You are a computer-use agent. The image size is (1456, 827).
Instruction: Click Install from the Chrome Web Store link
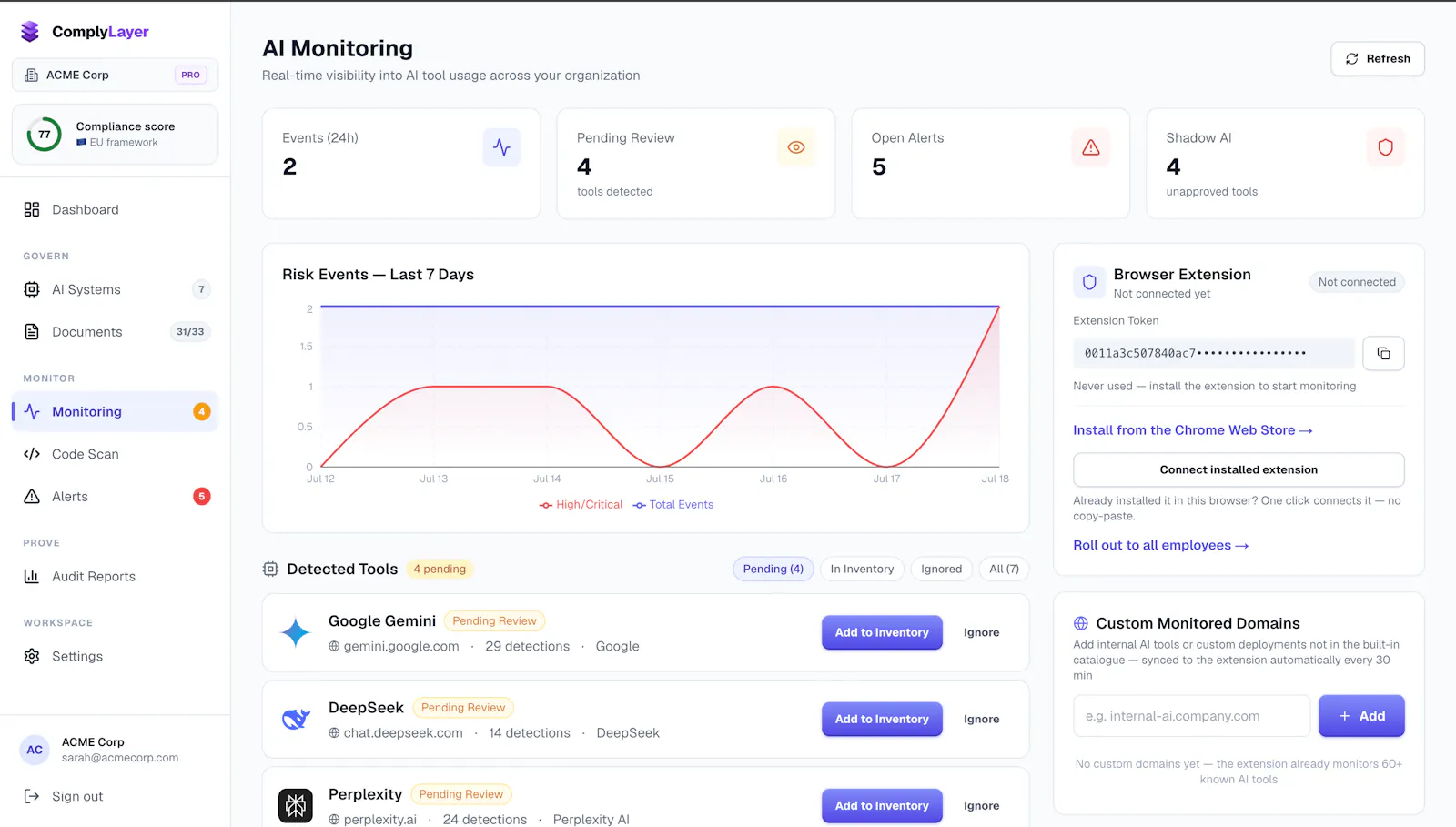1193,430
